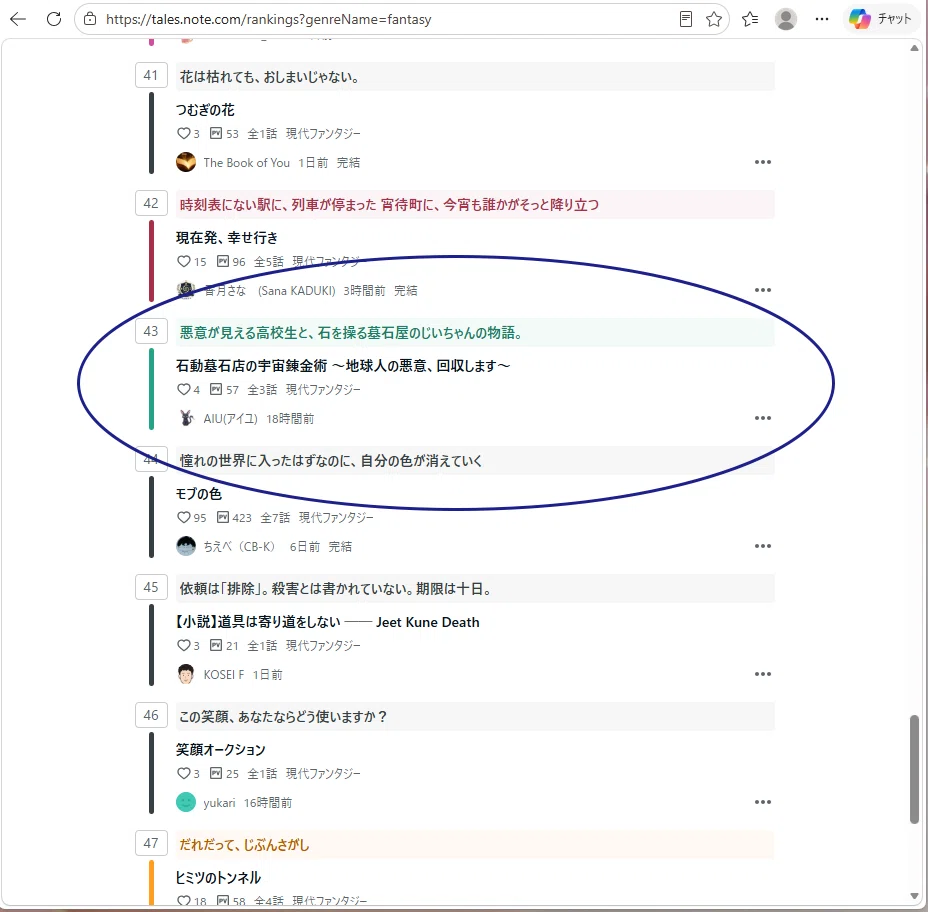Open KOSEI F author avatar
The width and height of the screenshot is (928, 912).
pyautogui.click(x=186, y=674)
